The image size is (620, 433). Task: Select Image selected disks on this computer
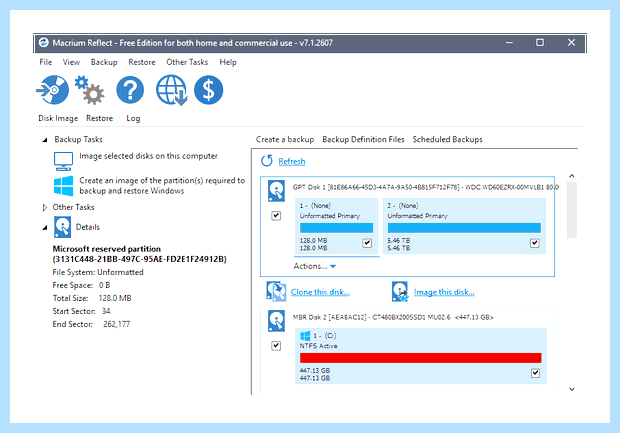pos(148,156)
